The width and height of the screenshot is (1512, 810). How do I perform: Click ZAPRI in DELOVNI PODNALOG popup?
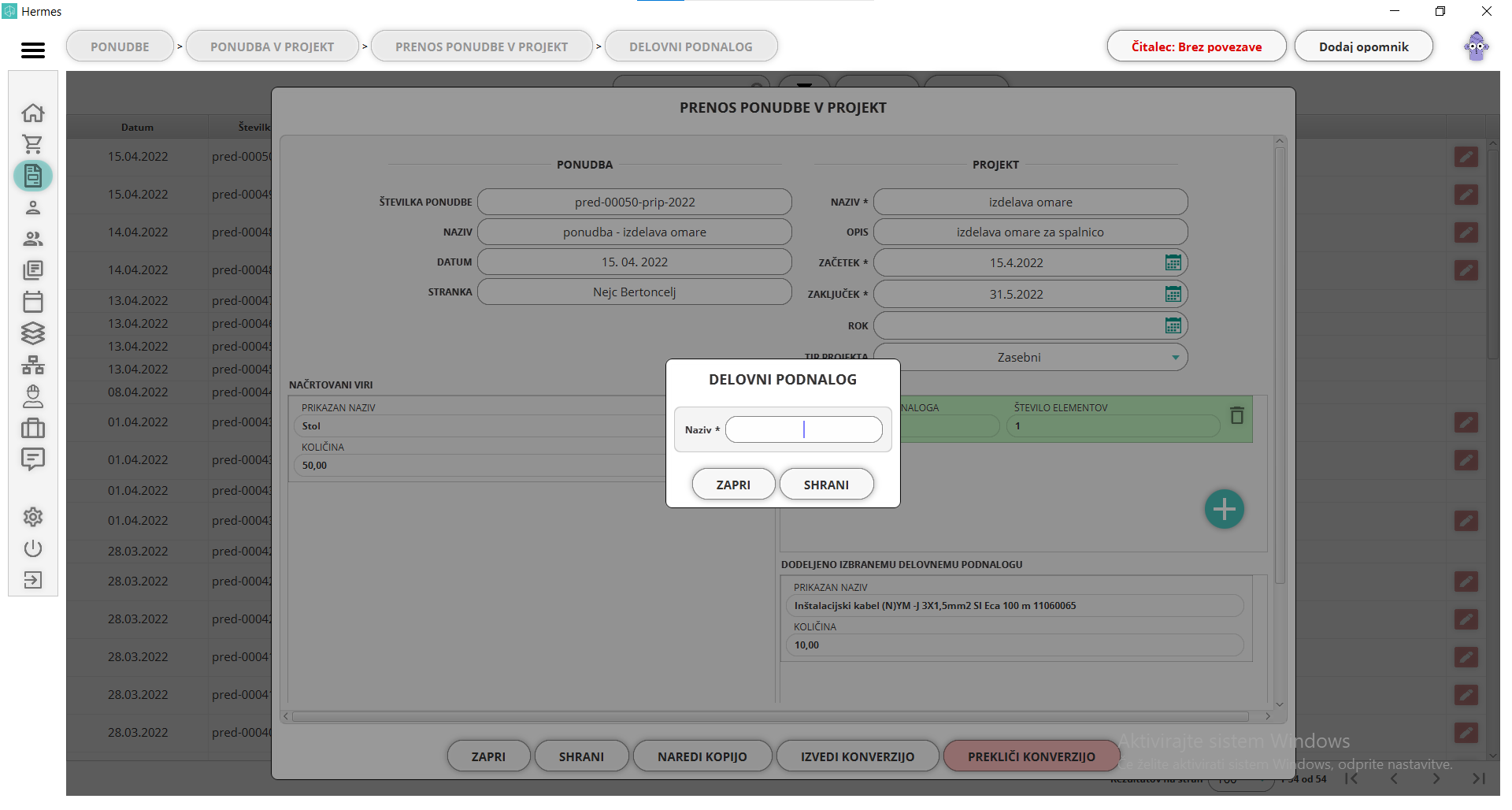click(x=733, y=485)
